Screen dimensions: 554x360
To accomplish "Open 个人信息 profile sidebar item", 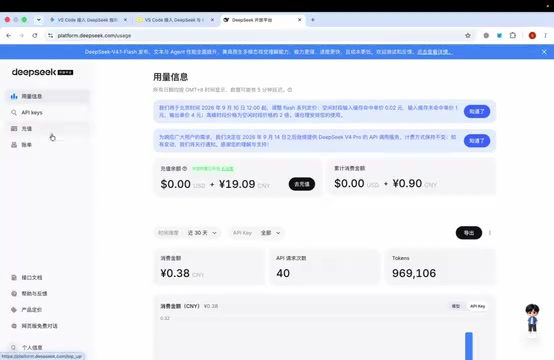I will pos(47,347).
